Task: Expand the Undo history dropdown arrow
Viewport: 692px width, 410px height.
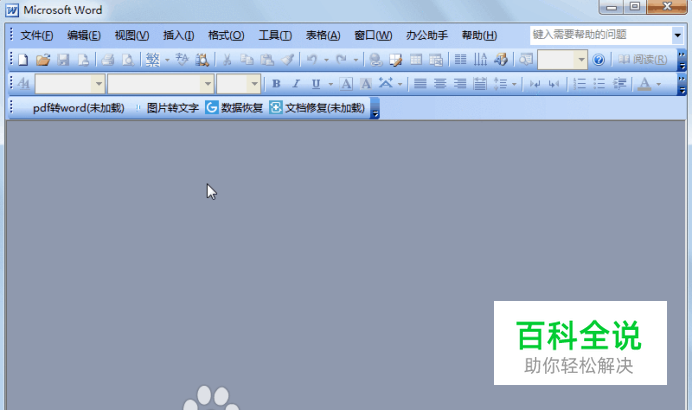Action: (326, 60)
